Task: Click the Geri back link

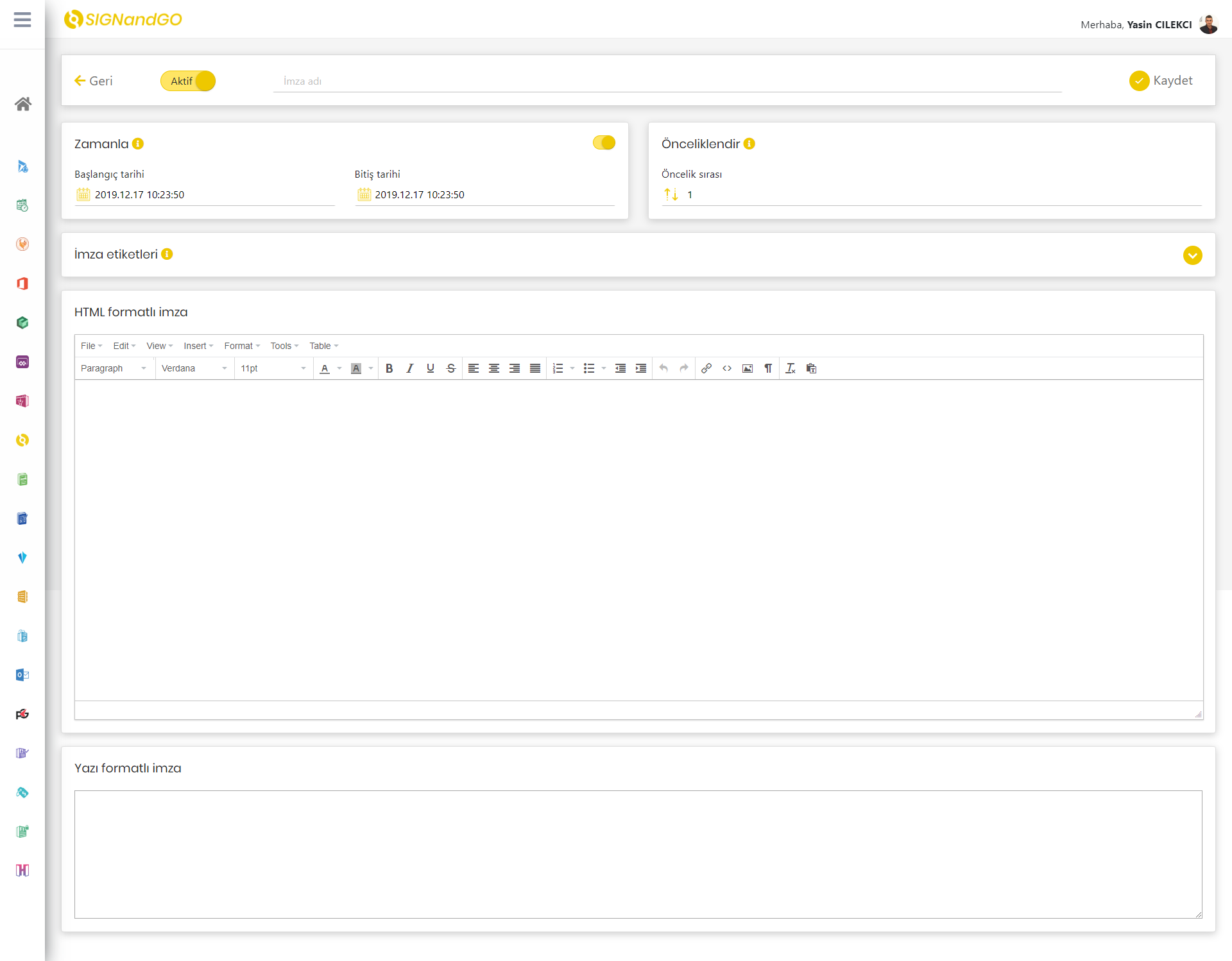Action: tap(93, 81)
